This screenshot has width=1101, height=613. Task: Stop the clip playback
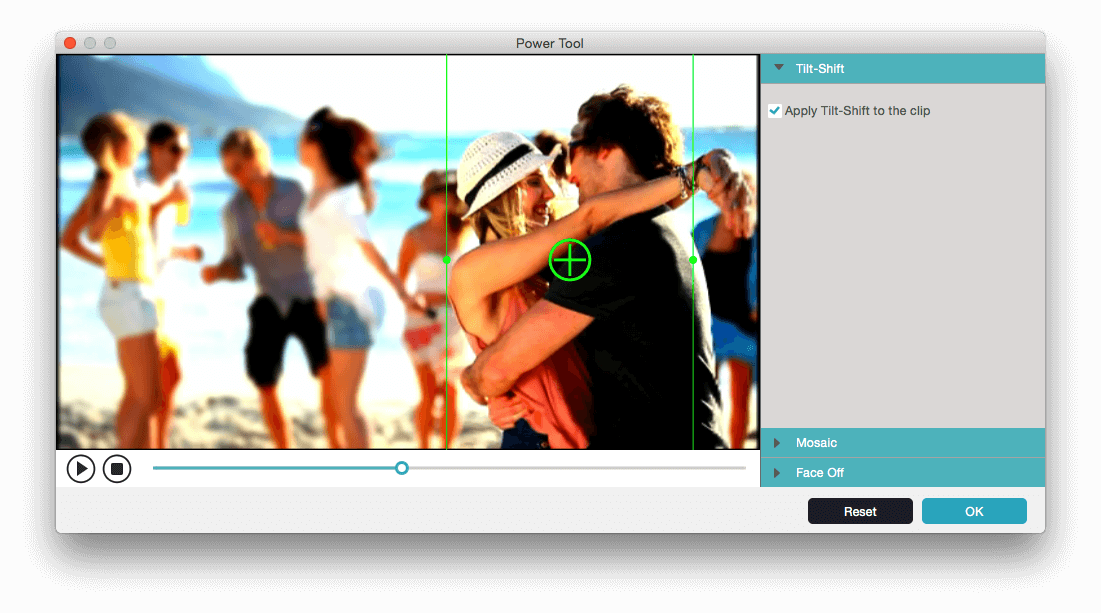[117, 468]
